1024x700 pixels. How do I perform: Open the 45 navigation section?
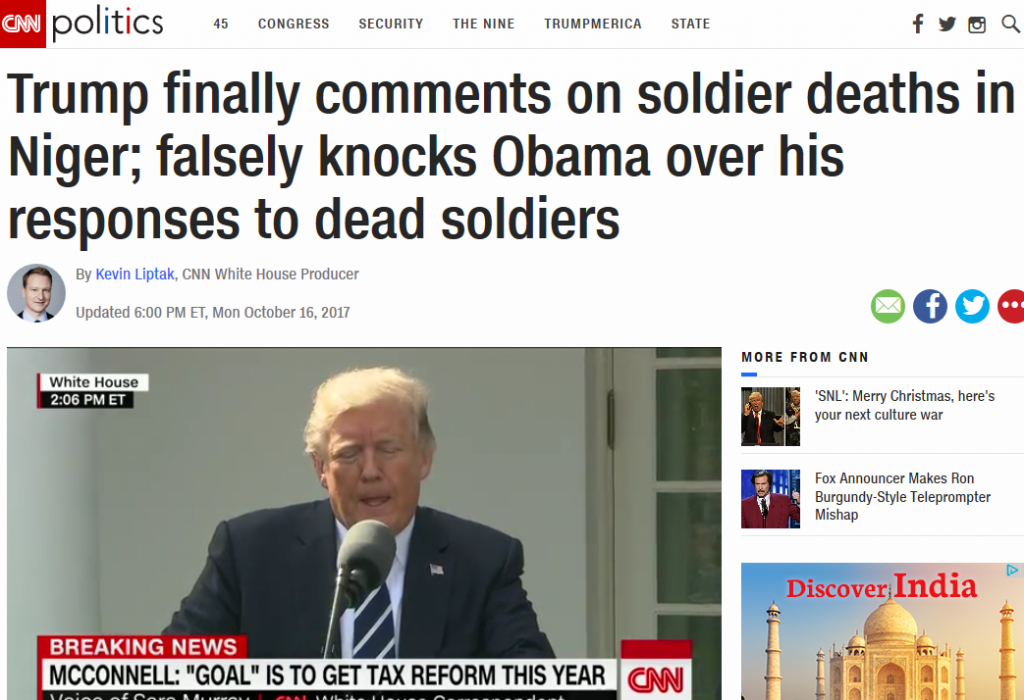pos(221,24)
